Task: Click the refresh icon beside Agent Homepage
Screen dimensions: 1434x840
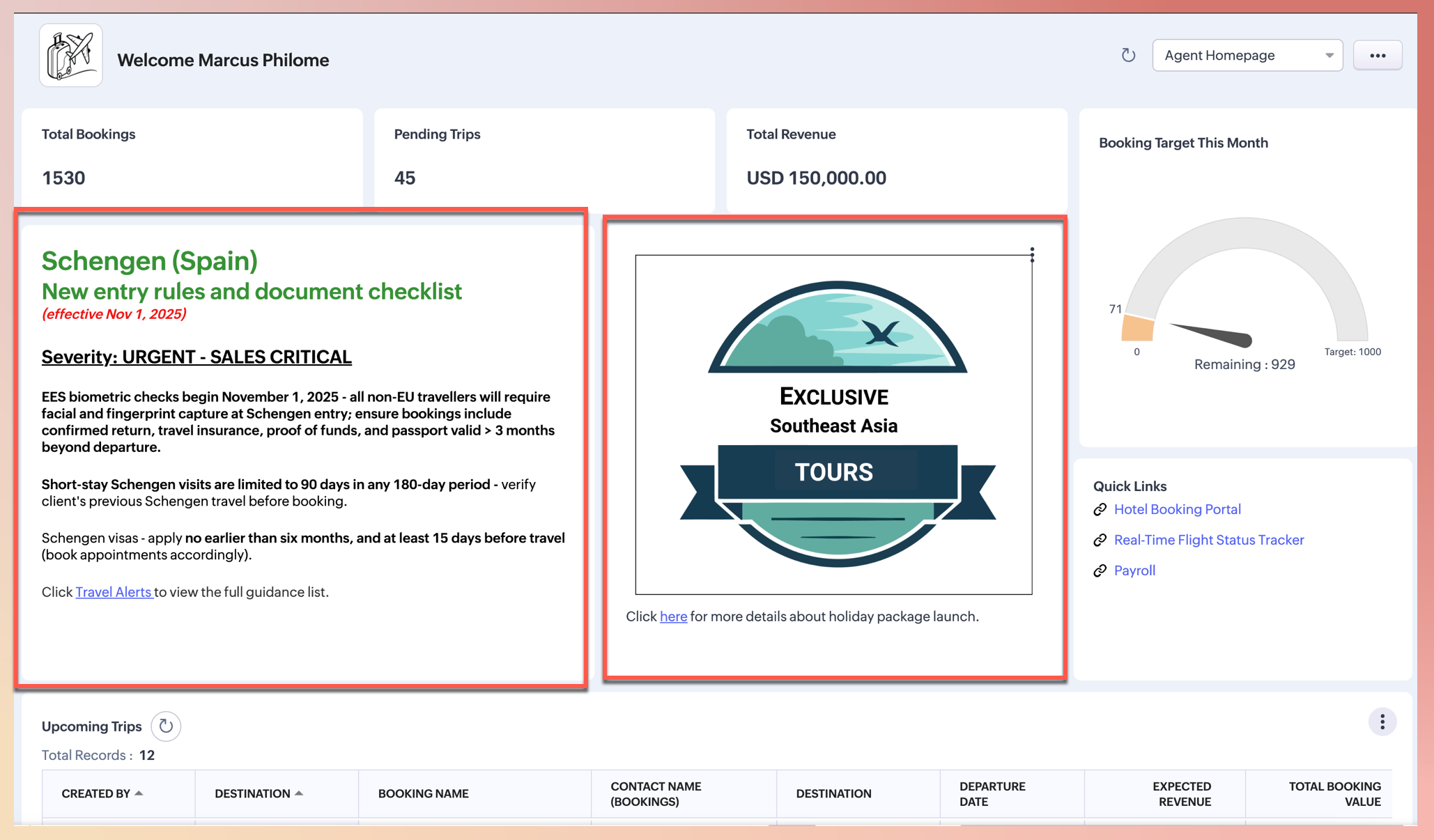Action: pyautogui.click(x=1128, y=55)
